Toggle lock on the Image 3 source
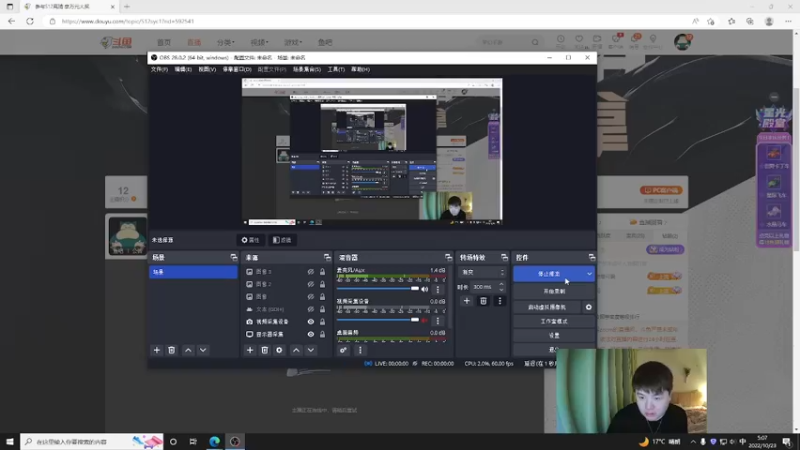 [322, 271]
